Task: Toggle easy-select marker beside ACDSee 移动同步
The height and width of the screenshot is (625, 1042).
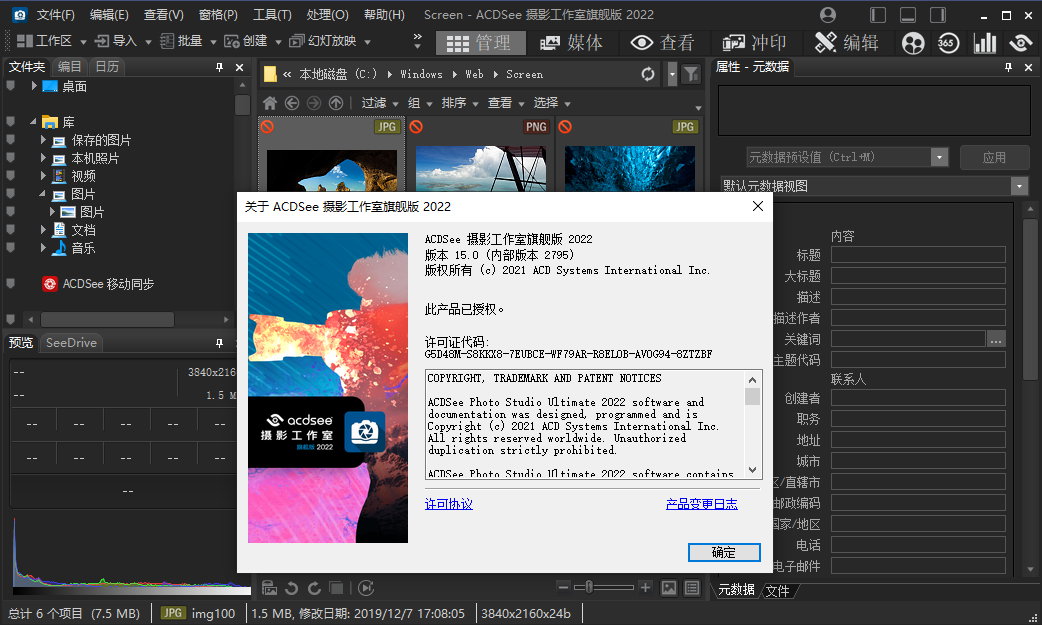Action: point(10,283)
